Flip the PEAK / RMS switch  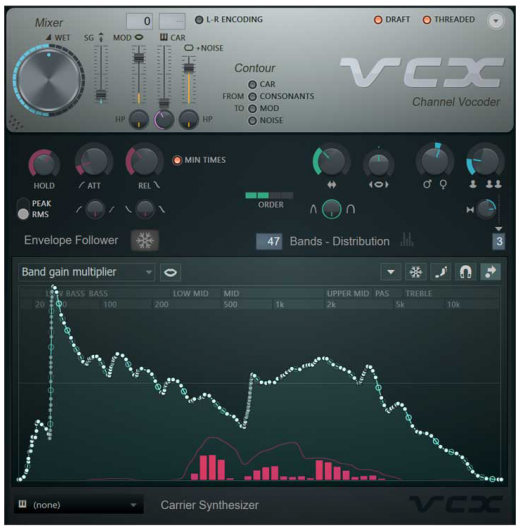[x=23, y=209]
